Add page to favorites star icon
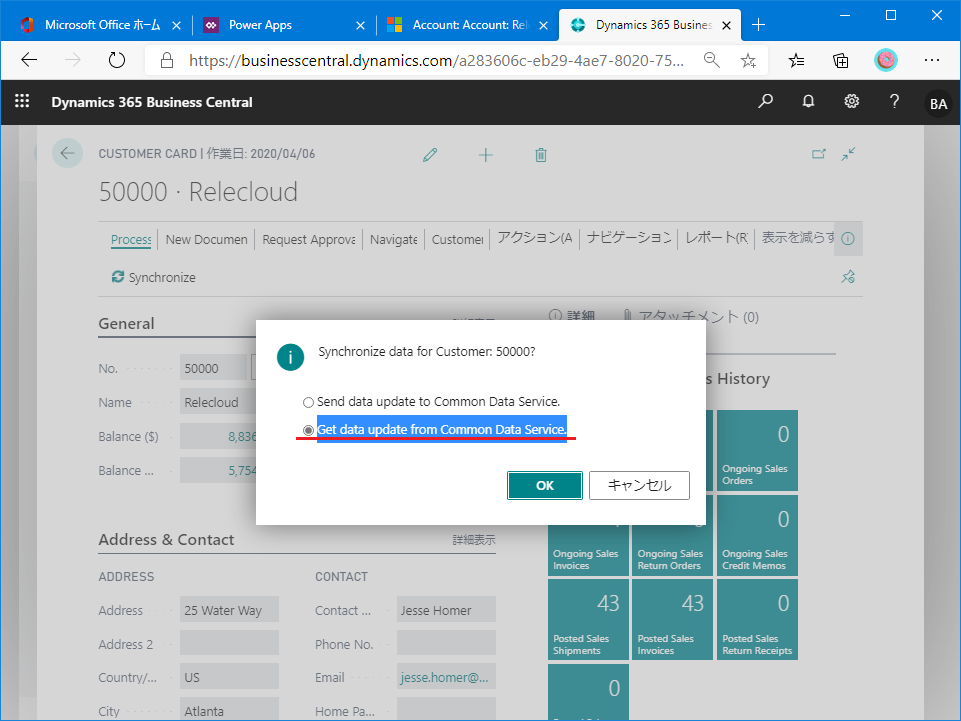 point(748,60)
